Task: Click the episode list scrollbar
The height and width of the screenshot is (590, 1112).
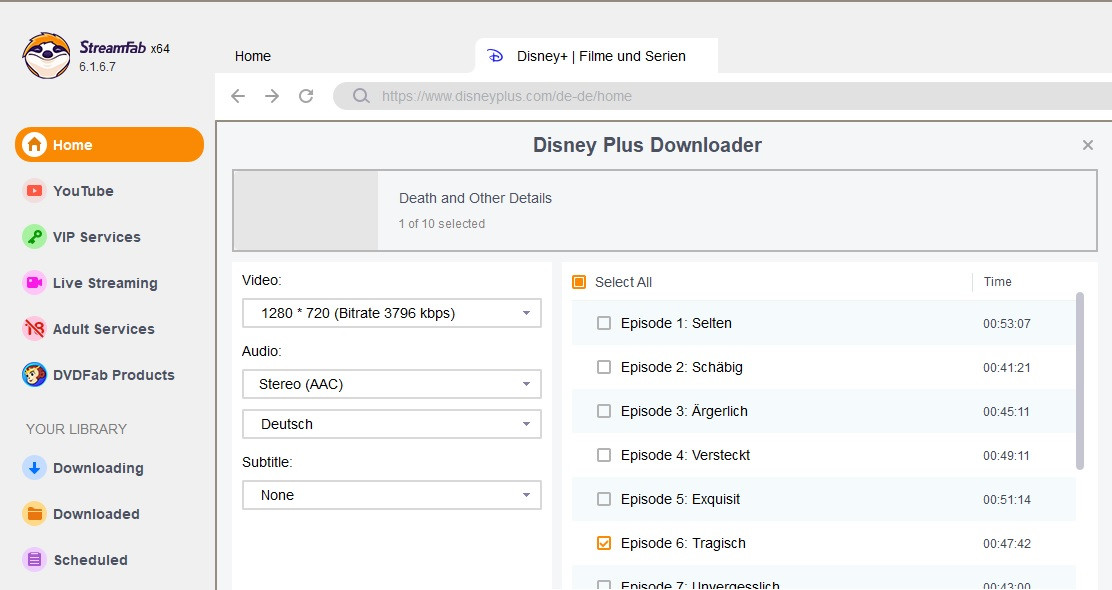Action: [1080, 381]
